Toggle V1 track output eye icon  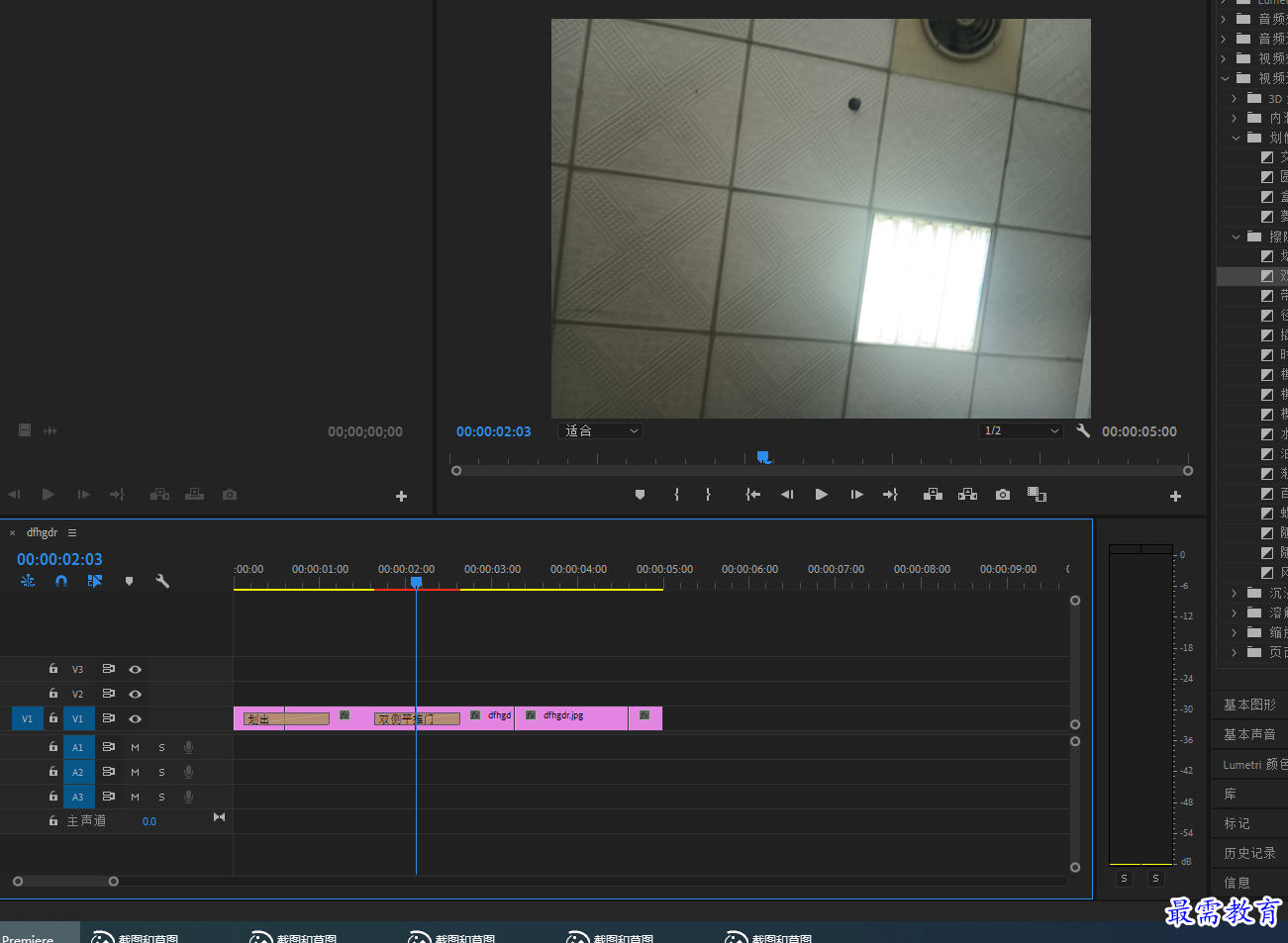click(x=136, y=719)
